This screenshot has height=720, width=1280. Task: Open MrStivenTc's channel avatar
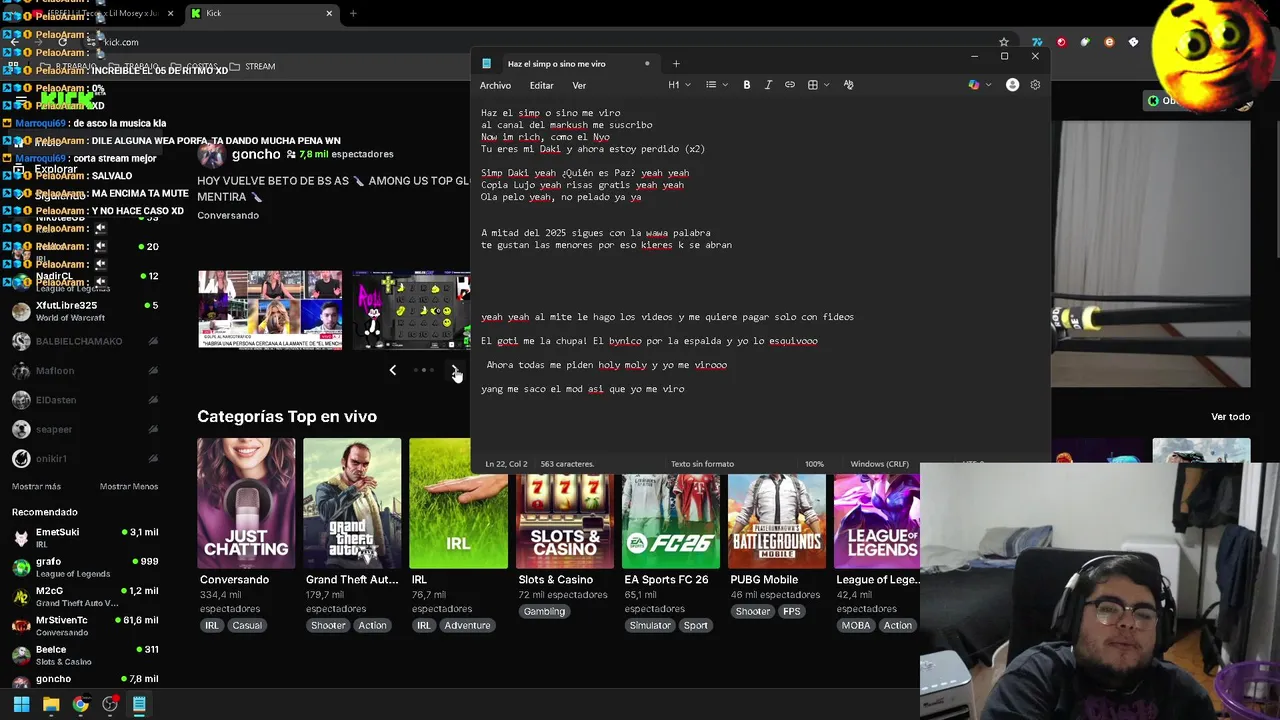[21, 626]
